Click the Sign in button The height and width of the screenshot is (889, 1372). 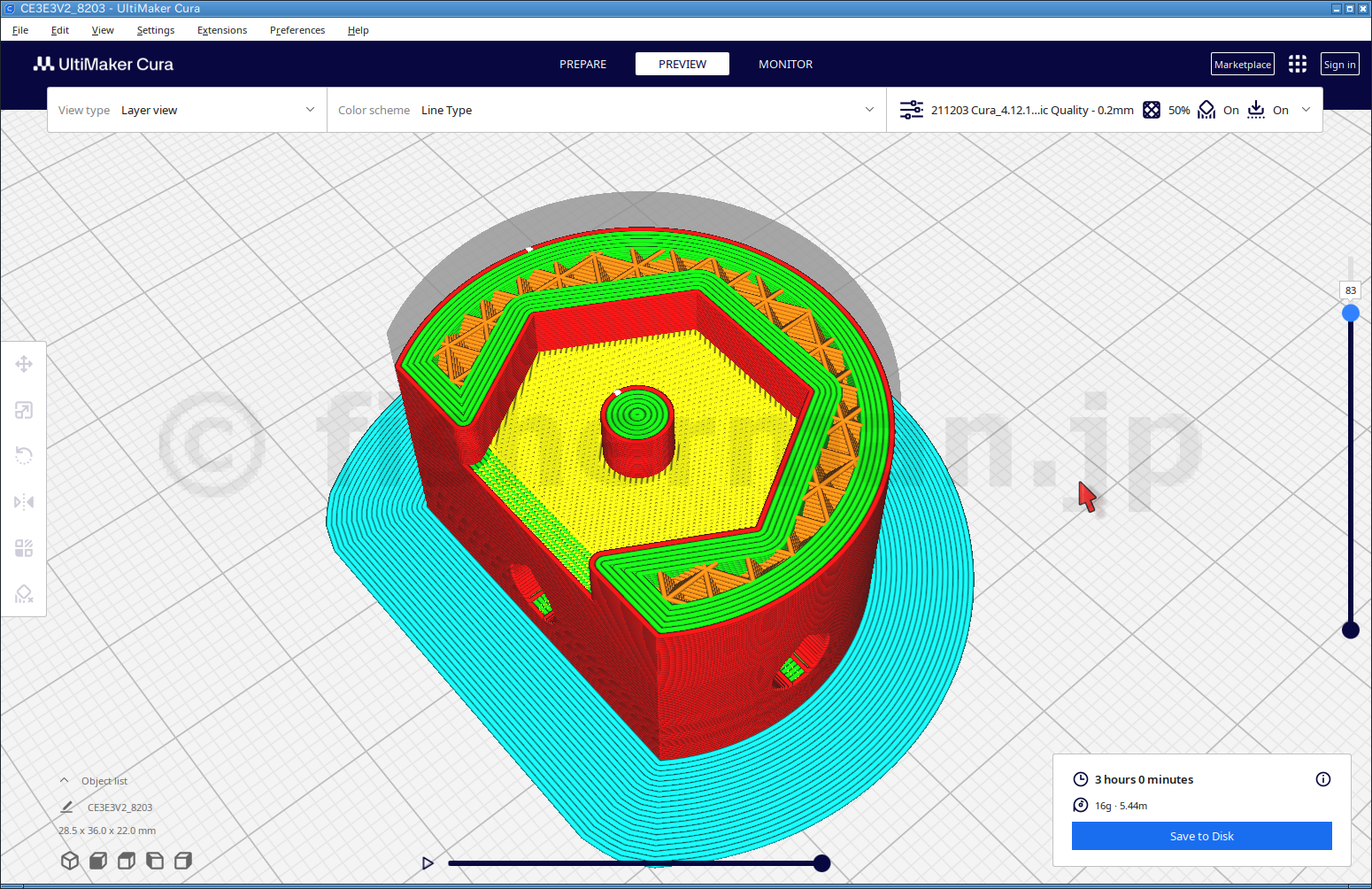point(1340,64)
